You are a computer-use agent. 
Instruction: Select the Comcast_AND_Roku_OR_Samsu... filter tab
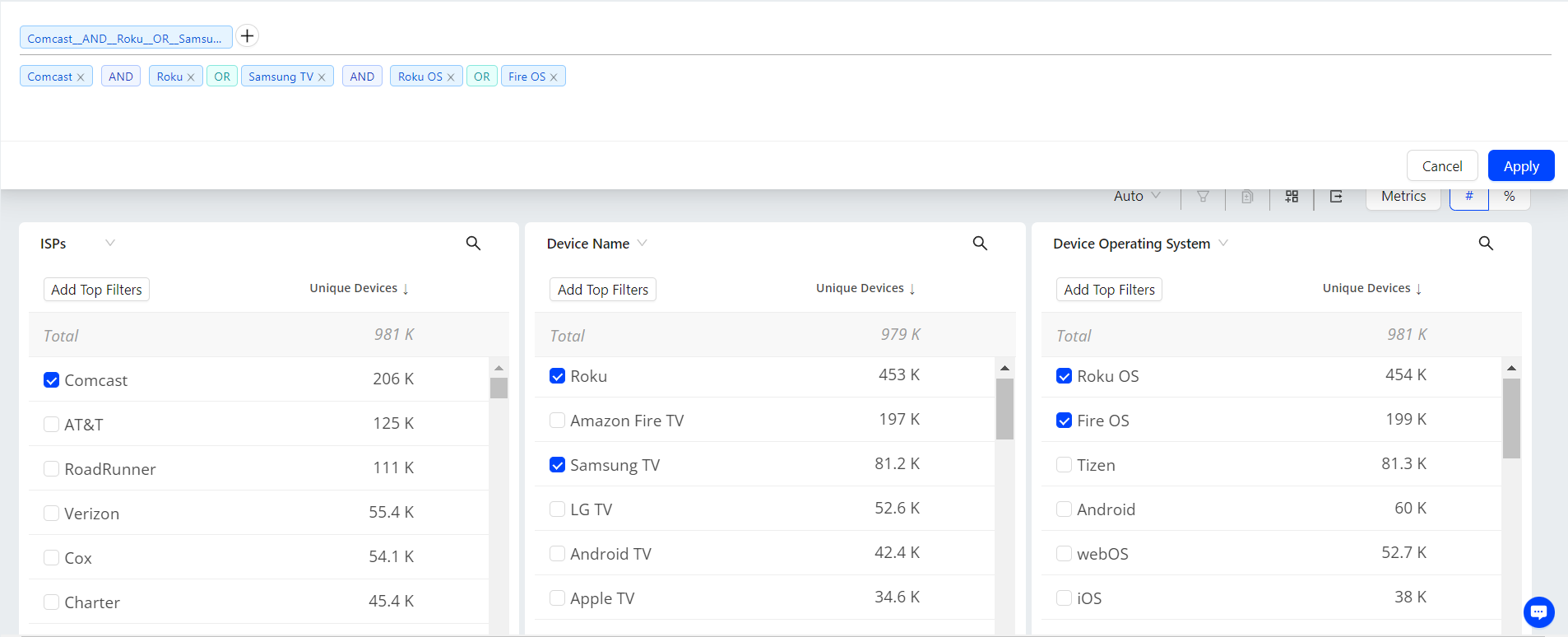[x=125, y=38]
